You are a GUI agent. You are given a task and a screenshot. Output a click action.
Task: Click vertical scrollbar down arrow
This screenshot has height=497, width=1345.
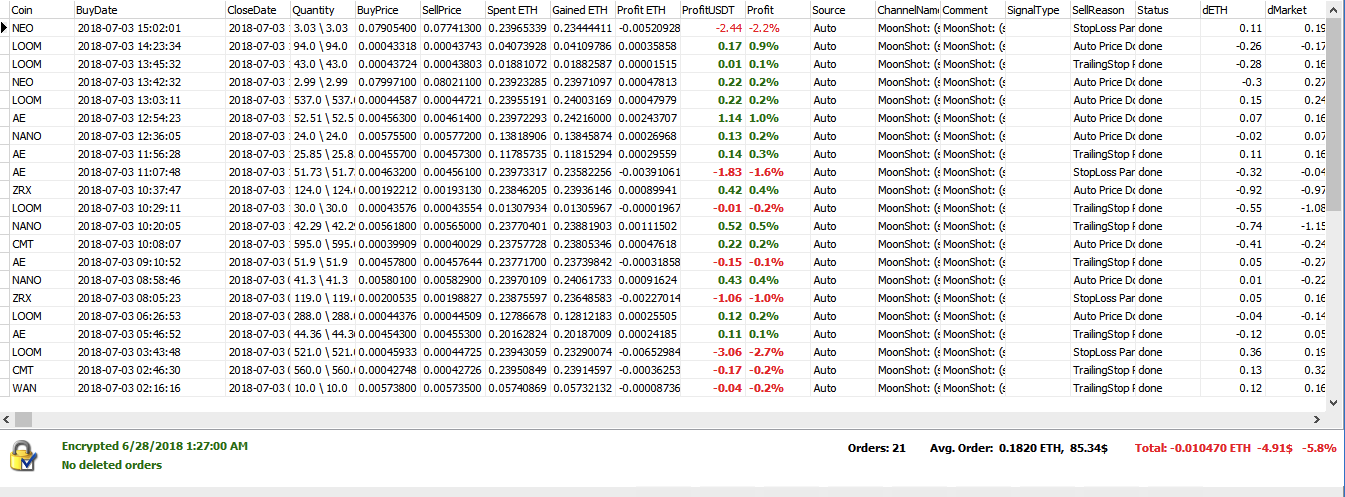[1335, 402]
